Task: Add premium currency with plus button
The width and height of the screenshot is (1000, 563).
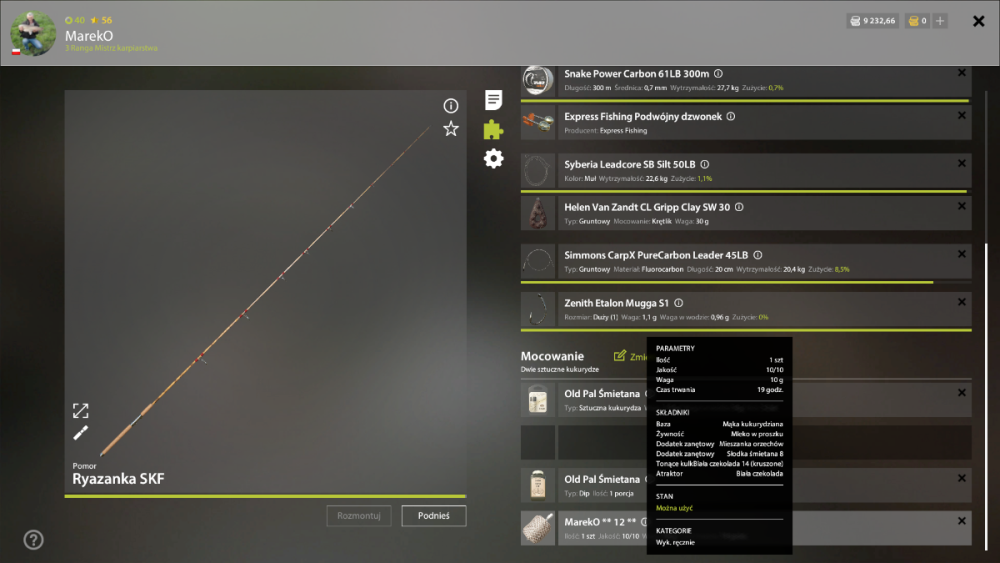Action: 940,21
